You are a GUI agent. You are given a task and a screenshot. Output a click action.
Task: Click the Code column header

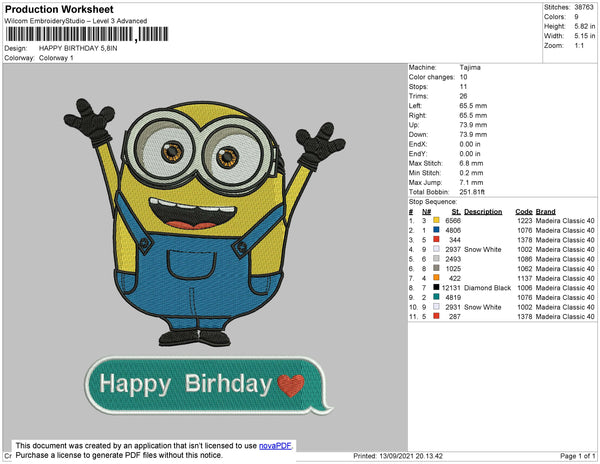point(523,211)
